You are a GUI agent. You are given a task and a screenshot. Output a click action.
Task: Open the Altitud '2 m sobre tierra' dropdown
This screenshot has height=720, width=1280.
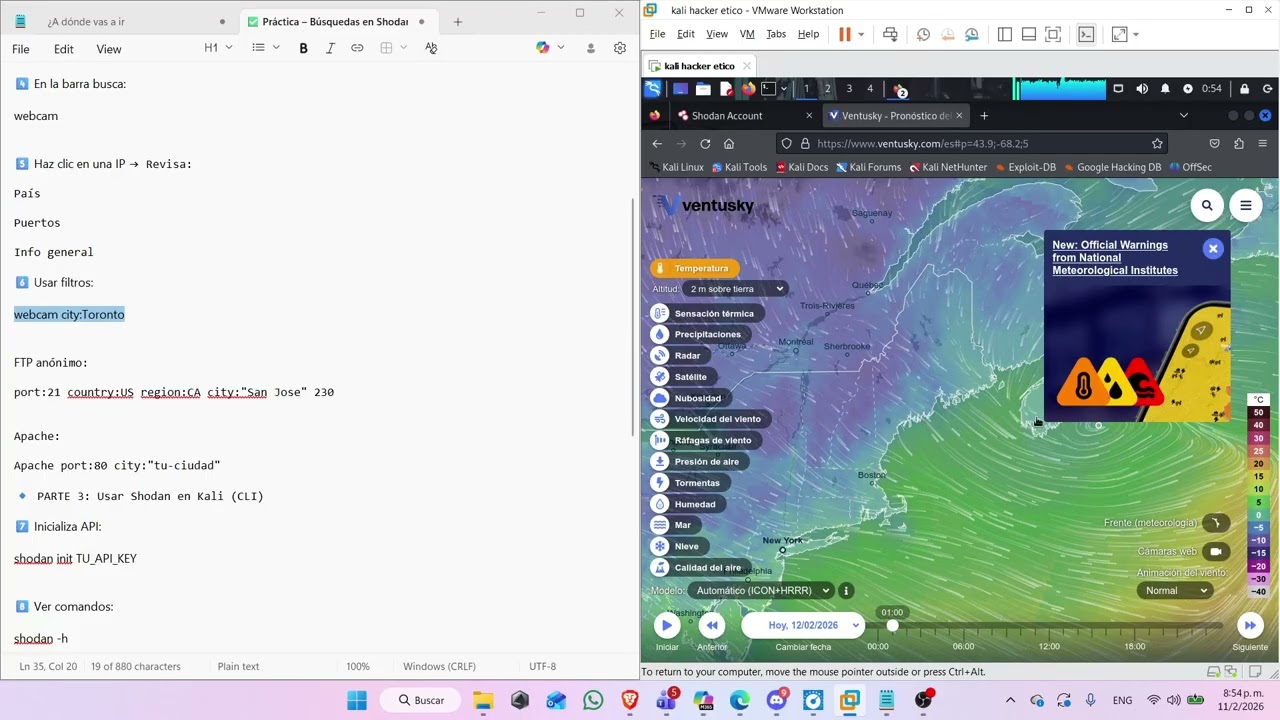click(737, 289)
